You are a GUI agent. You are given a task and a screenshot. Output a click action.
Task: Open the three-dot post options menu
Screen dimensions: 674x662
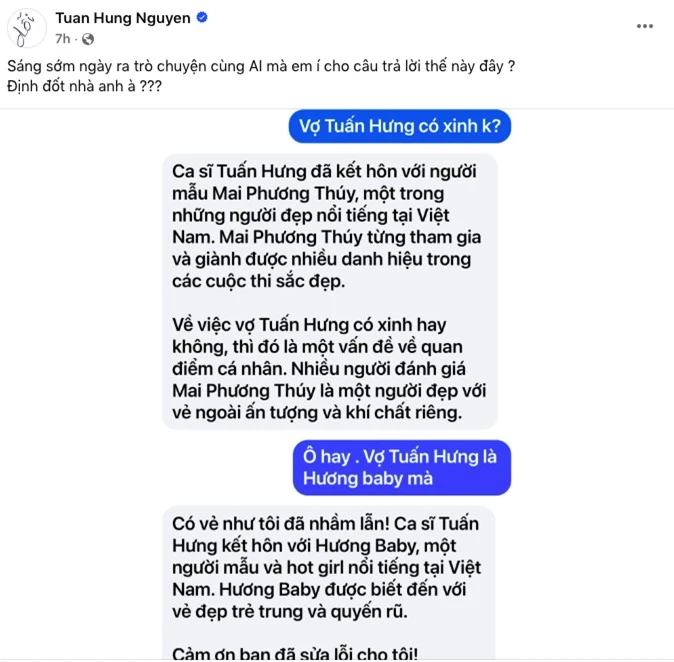tap(645, 26)
